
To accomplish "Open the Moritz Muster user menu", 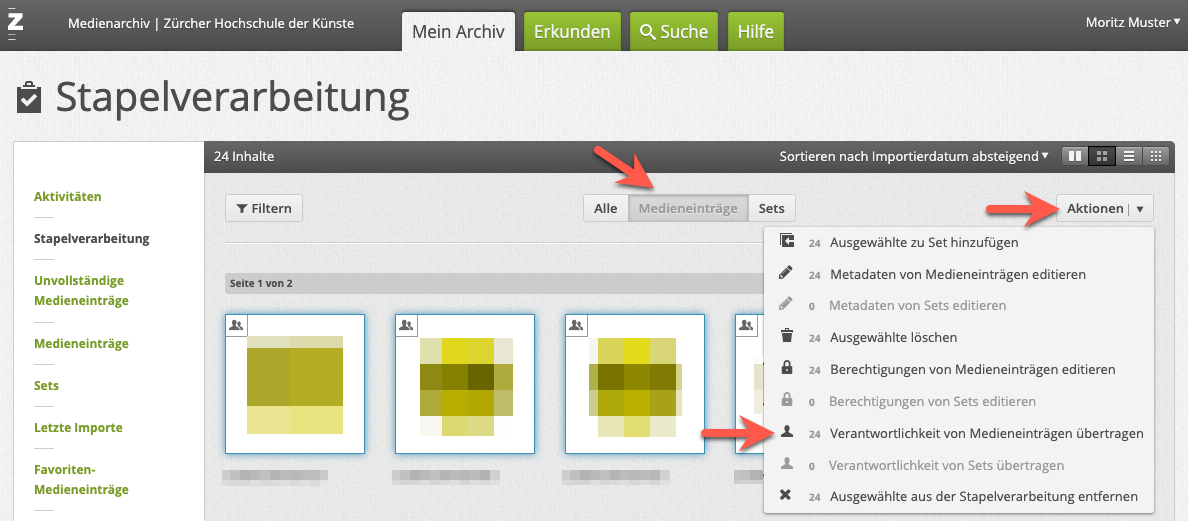I will click(1133, 22).
